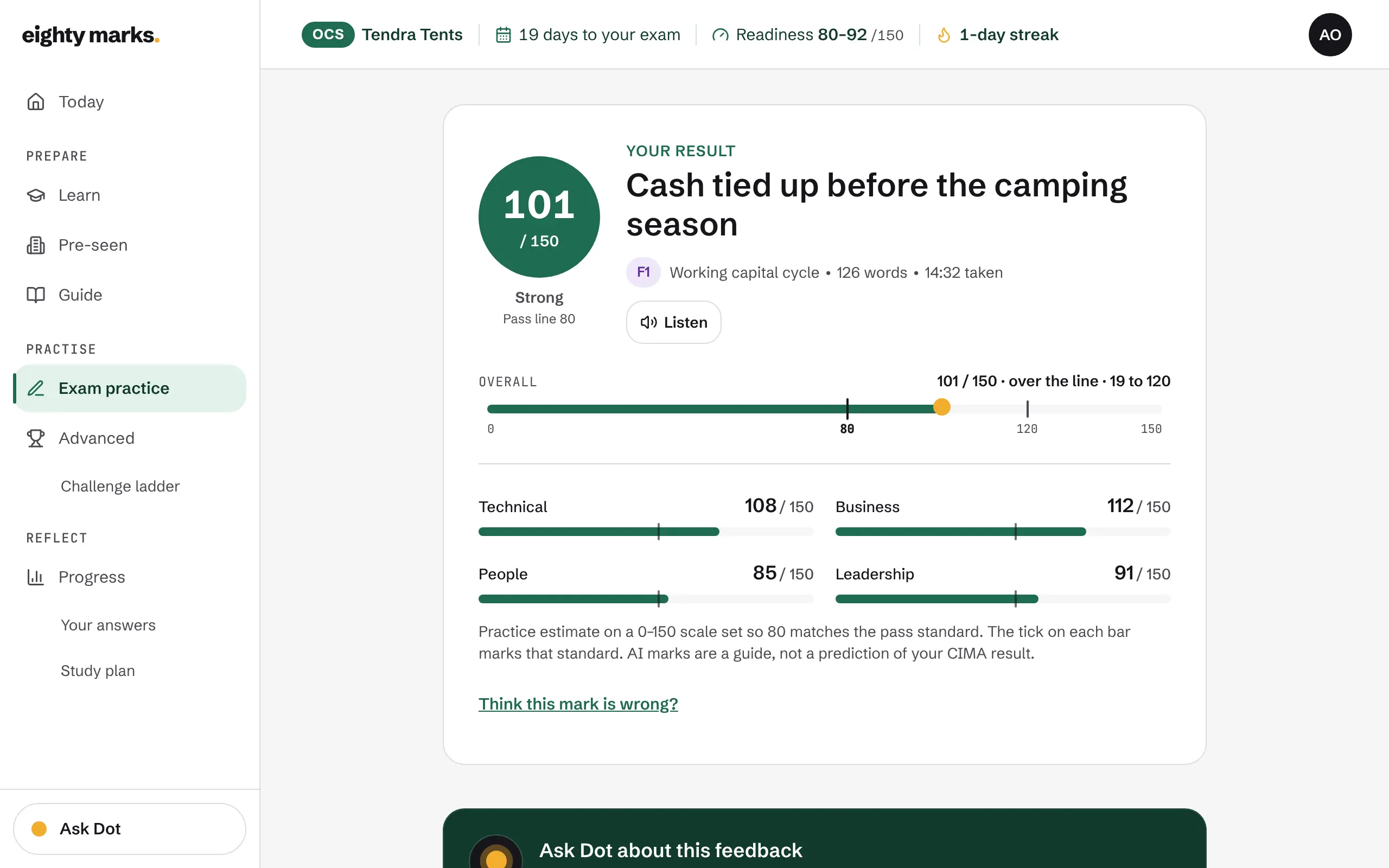Click the streak flame icon
The image size is (1389, 868).
point(944,35)
